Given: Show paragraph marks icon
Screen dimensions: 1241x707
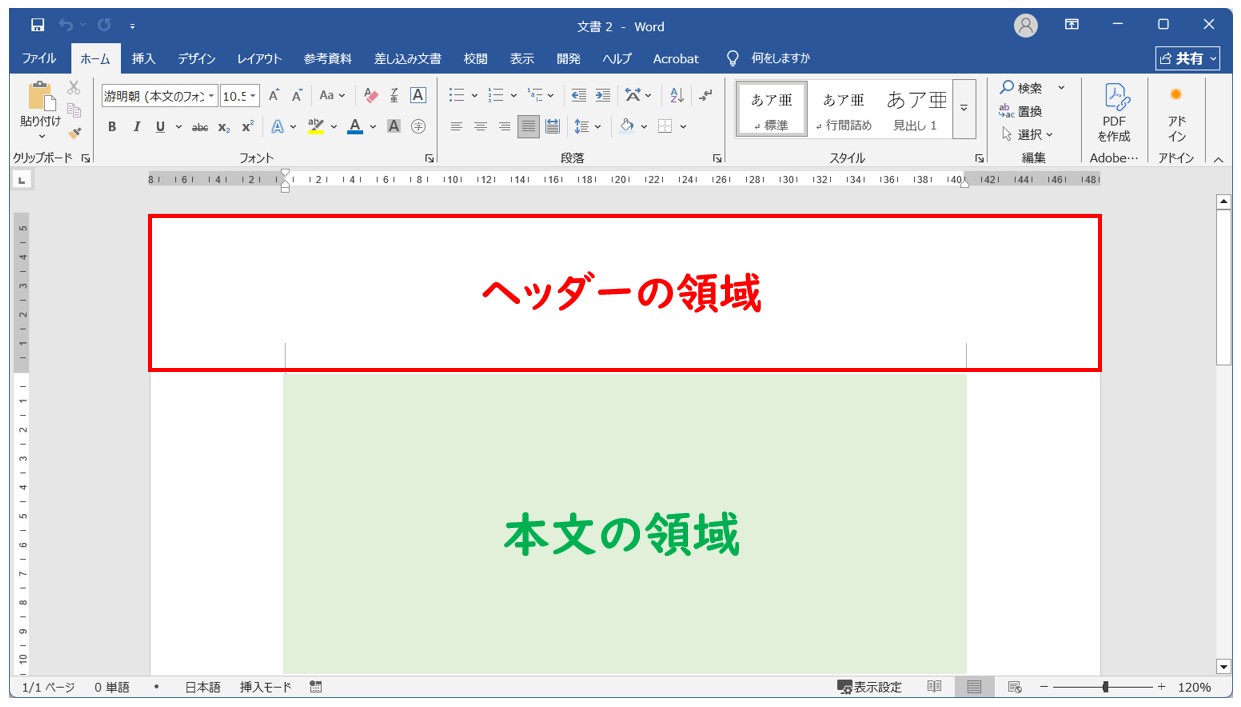Looking at the screenshot, I should [705, 96].
